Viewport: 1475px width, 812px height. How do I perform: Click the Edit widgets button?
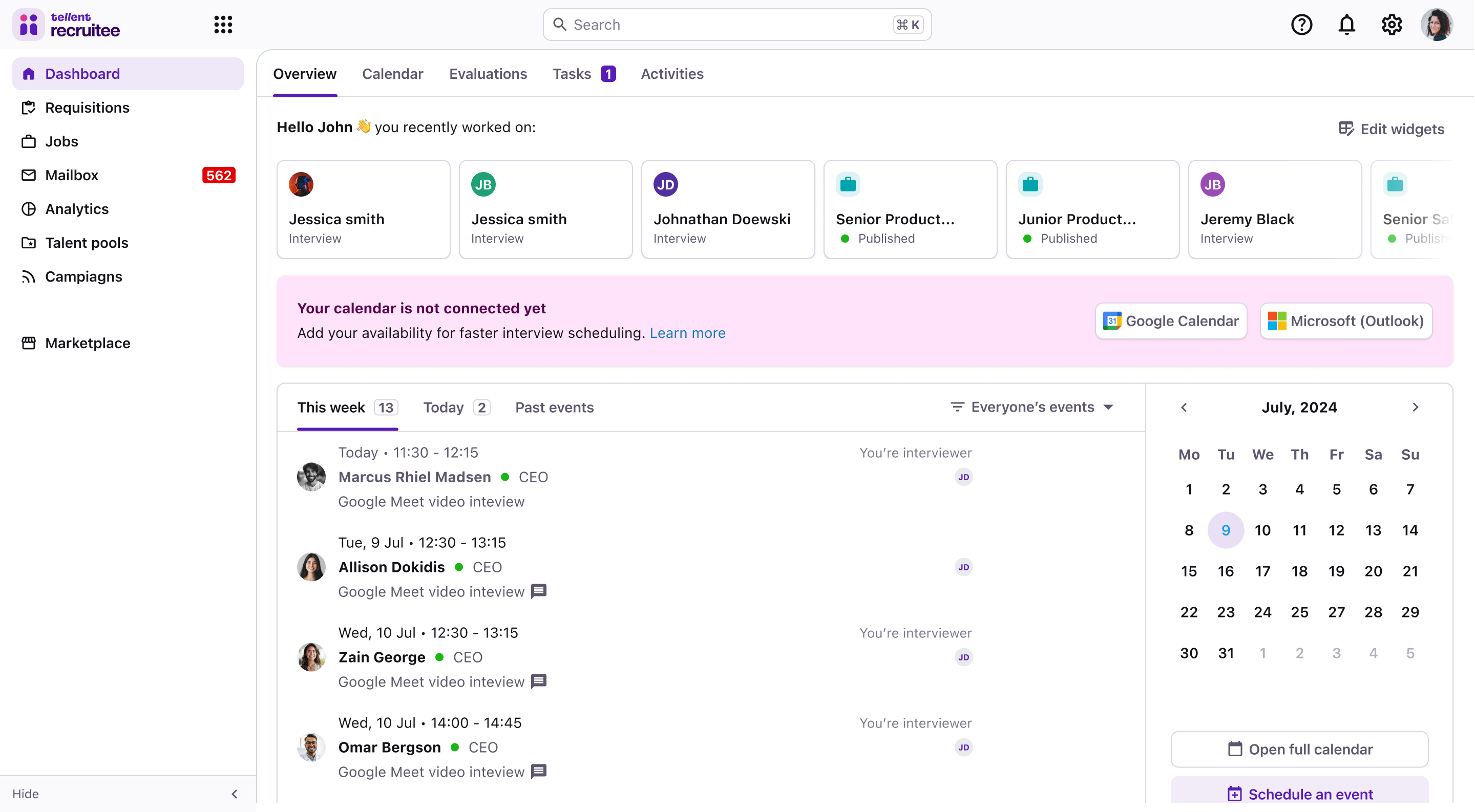point(1391,129)
